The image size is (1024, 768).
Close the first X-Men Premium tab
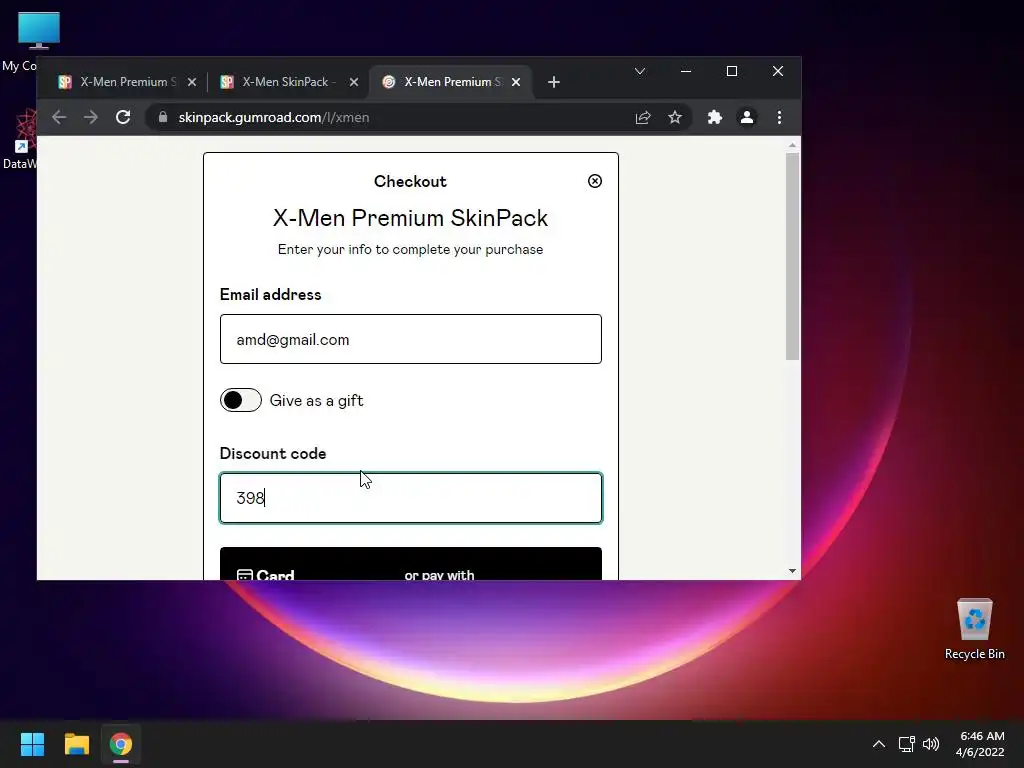click(x=192, y=82)
